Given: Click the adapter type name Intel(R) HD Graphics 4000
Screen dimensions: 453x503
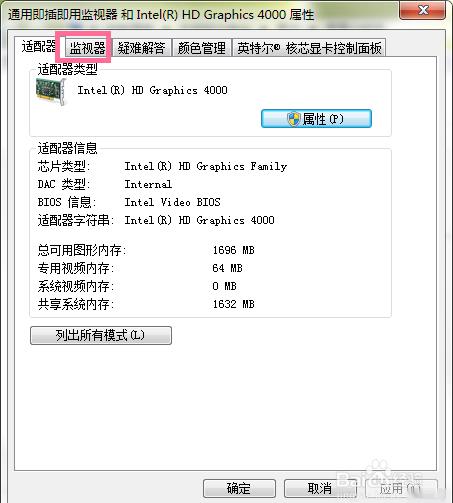Looking at the screenshot, I should point(152,90).
